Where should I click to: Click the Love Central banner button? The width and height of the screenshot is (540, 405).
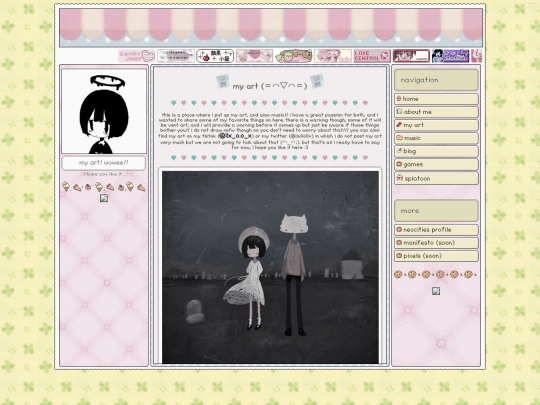tap(372, 56)
